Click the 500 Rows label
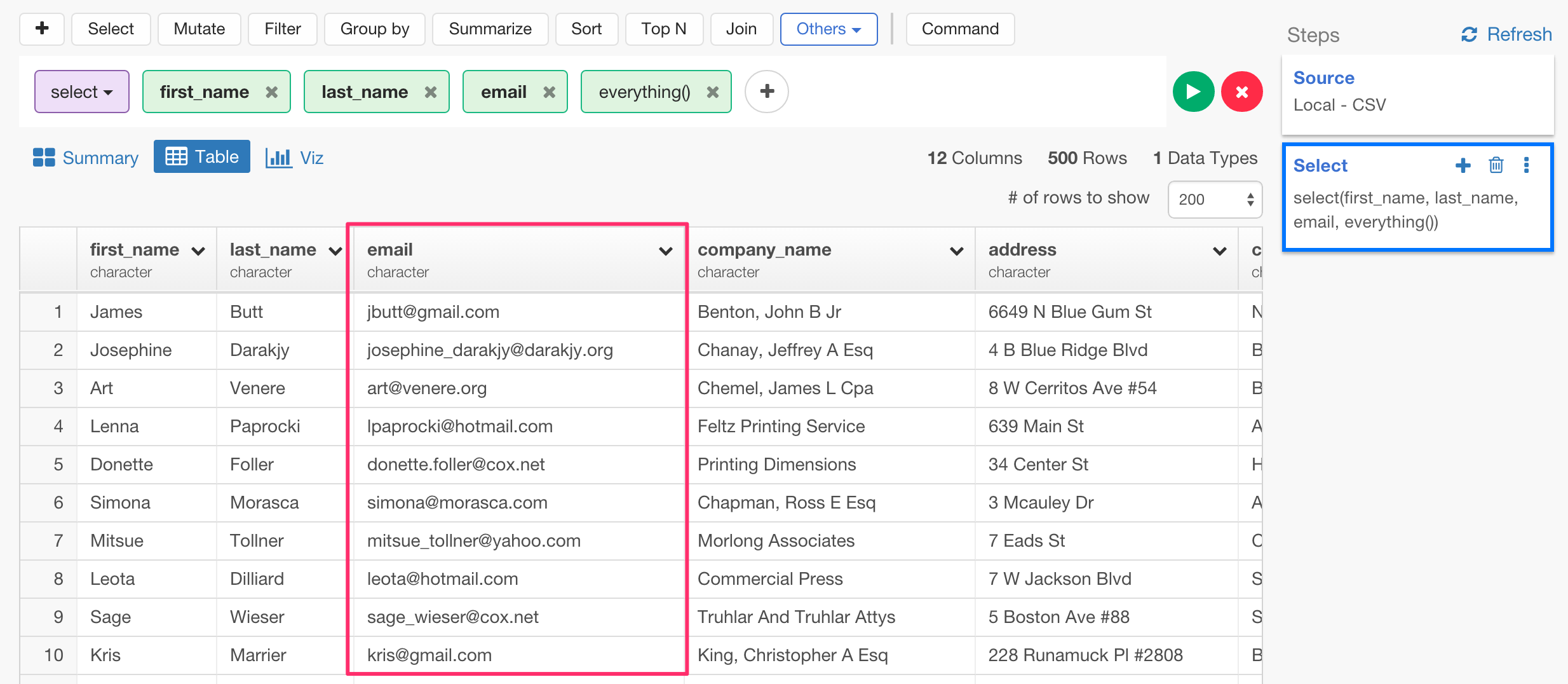Screen dimensions: 1568x684 1087,158
